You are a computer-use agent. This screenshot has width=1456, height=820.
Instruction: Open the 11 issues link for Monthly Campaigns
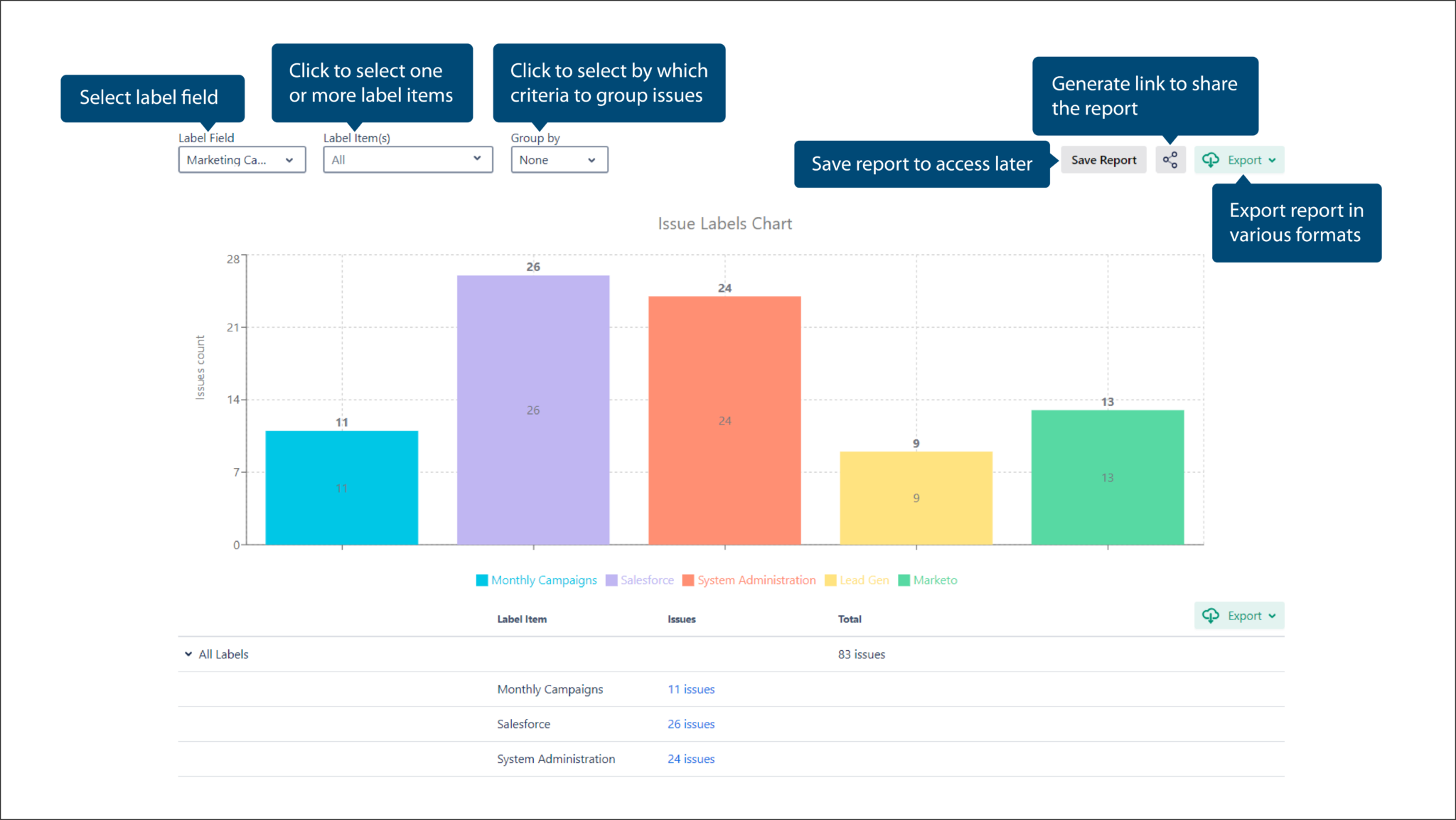pos(690,688)
